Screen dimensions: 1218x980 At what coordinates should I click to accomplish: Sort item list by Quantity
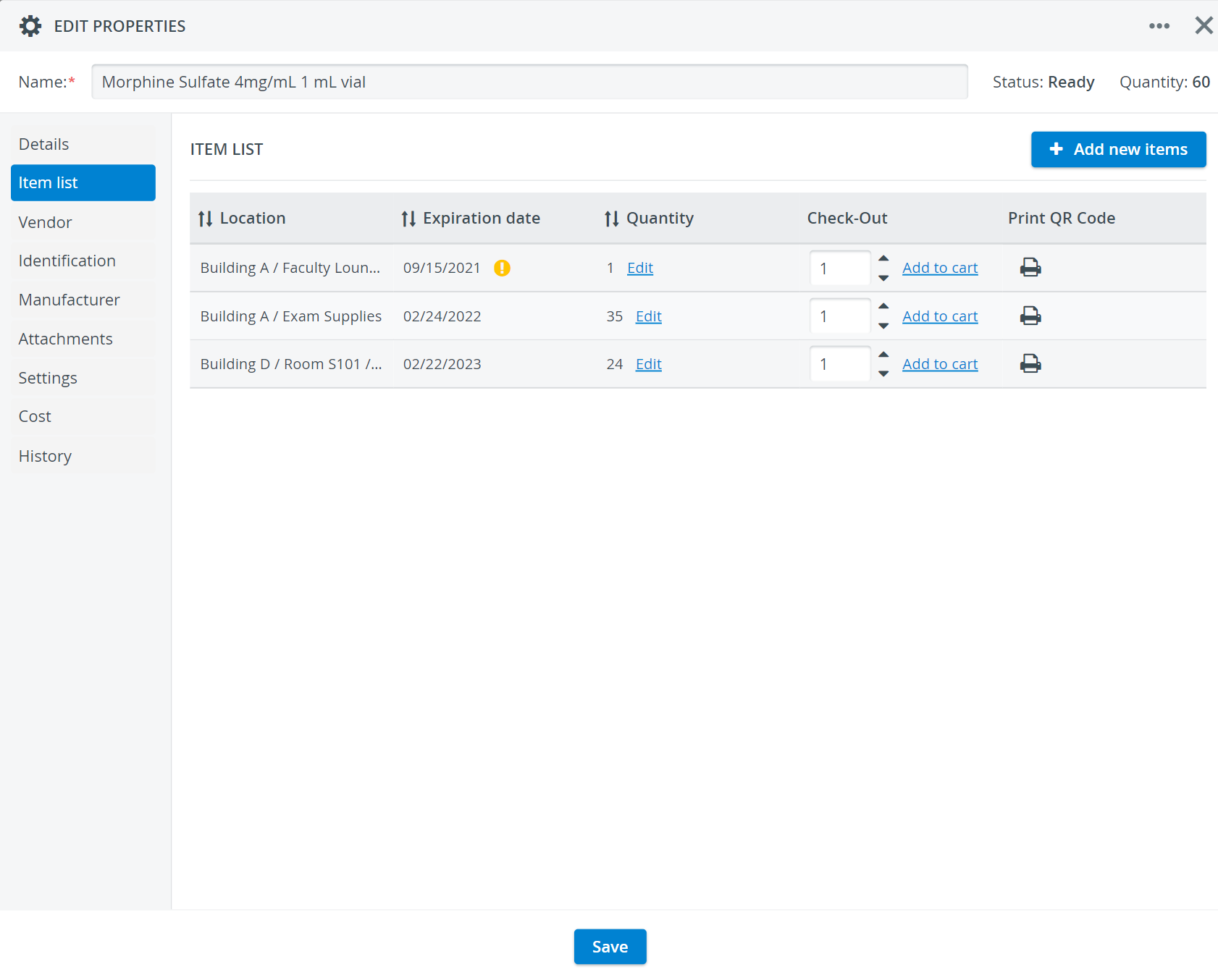click(x=612, y=219)
